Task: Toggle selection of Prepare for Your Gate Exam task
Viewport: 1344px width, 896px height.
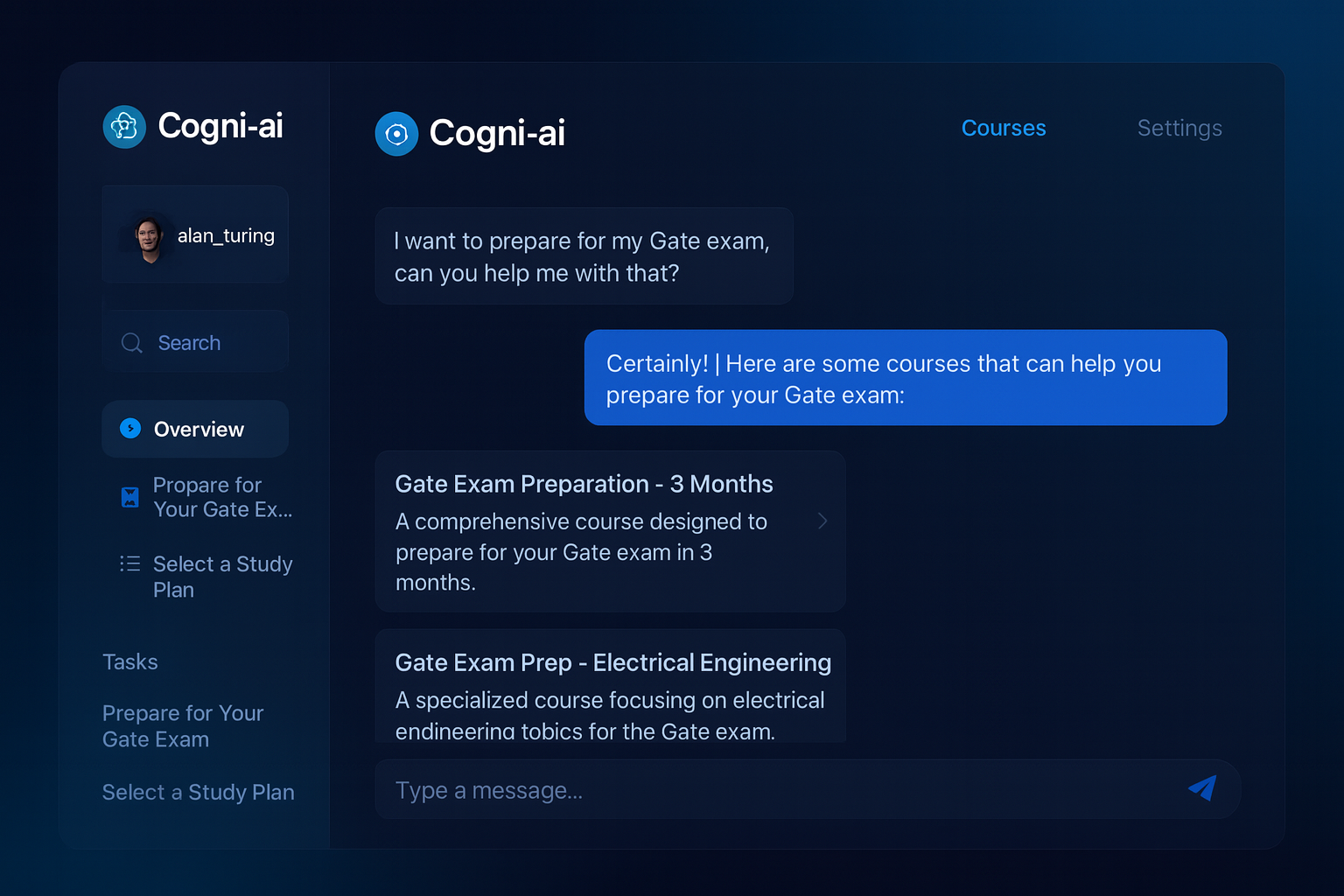Action: tap(183, 726)
